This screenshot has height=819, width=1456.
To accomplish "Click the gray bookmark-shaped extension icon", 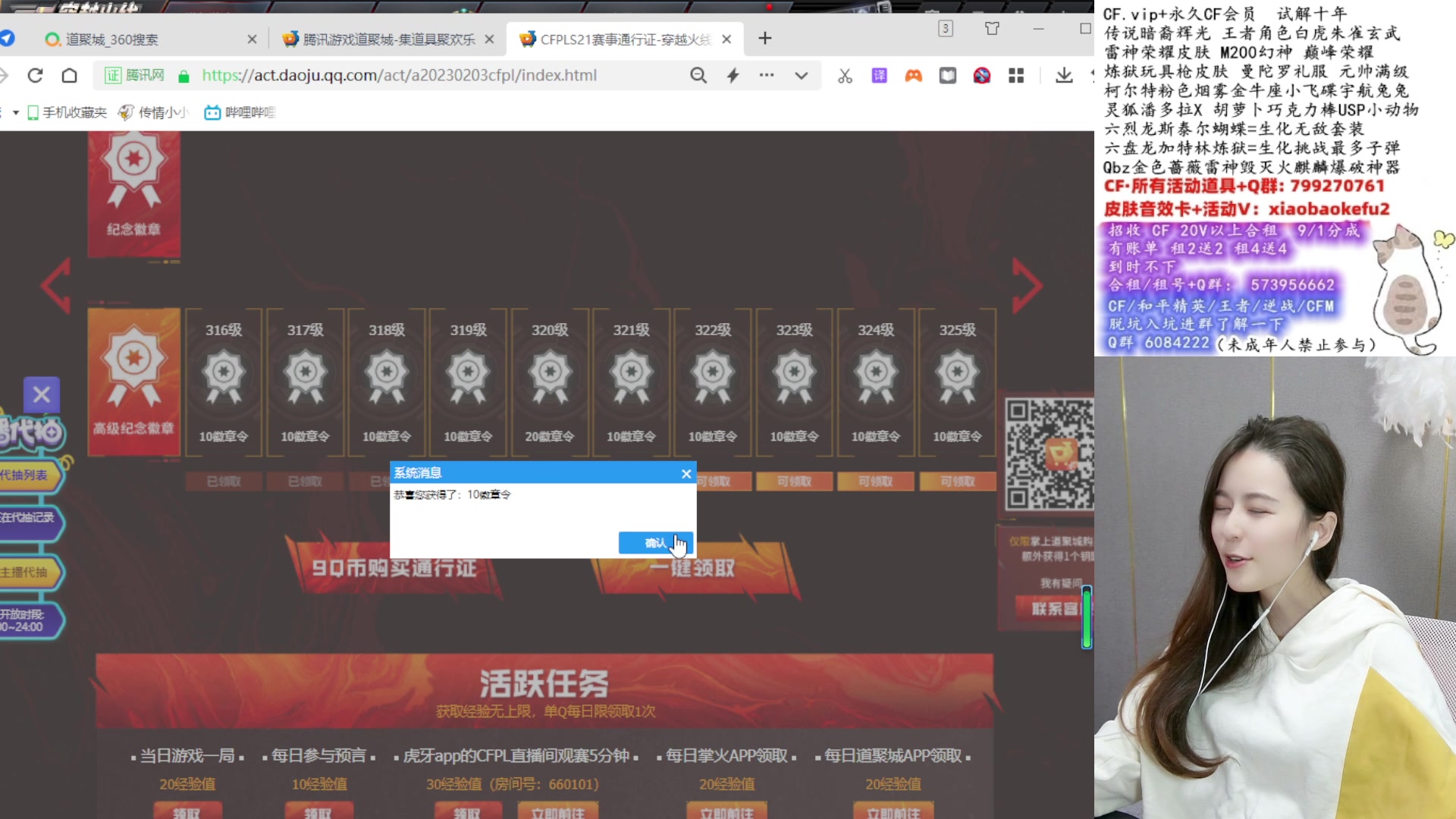I will click(948, 75).
